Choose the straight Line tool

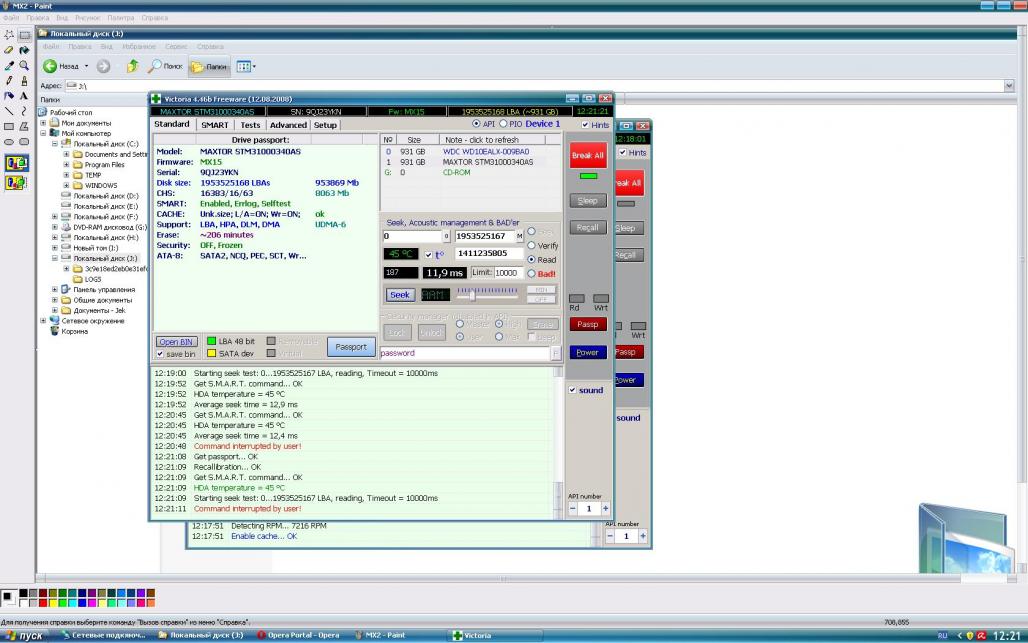[x=9, y=111]
